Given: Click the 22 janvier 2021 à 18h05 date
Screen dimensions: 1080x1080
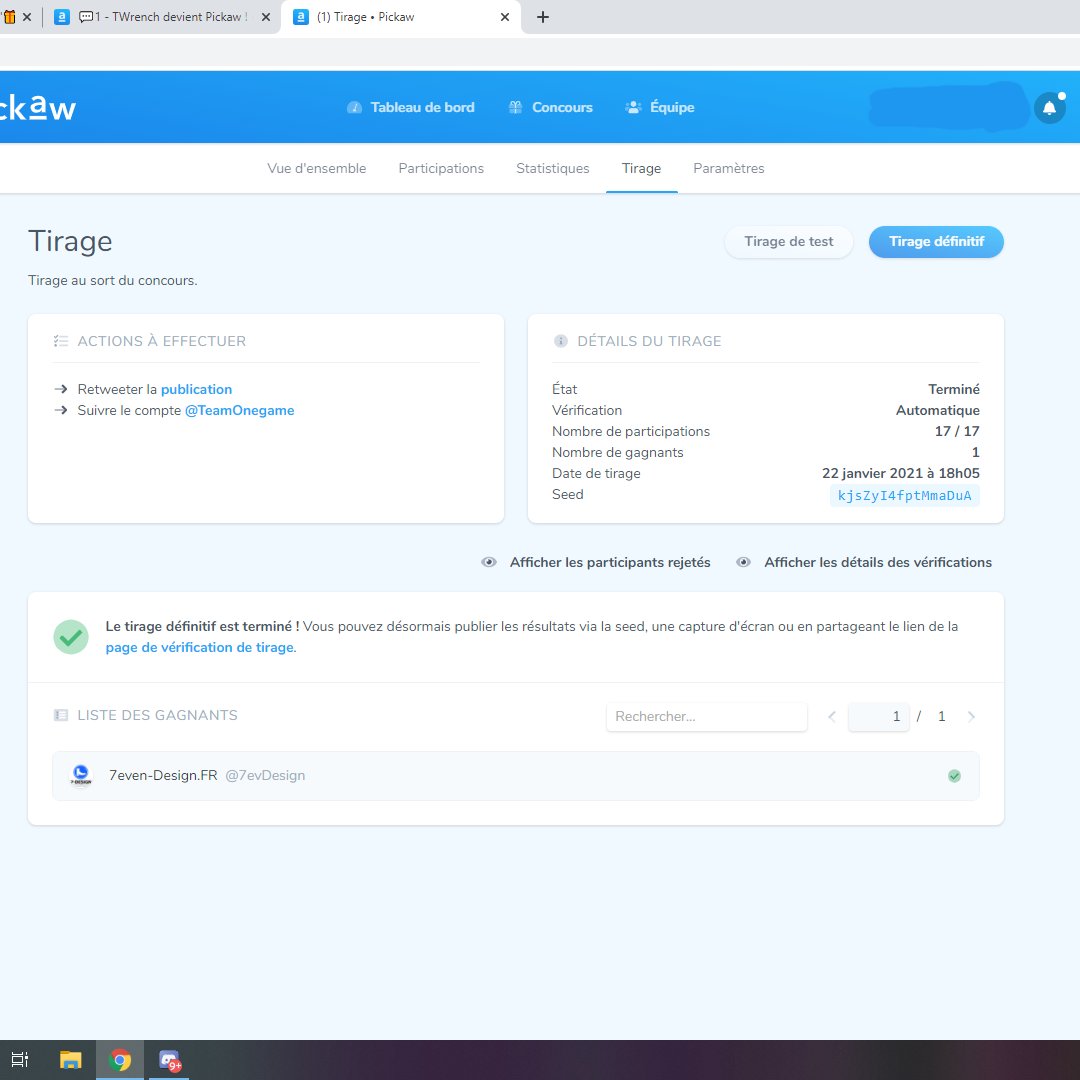Looking at the screenshot, I should (900, 473).
